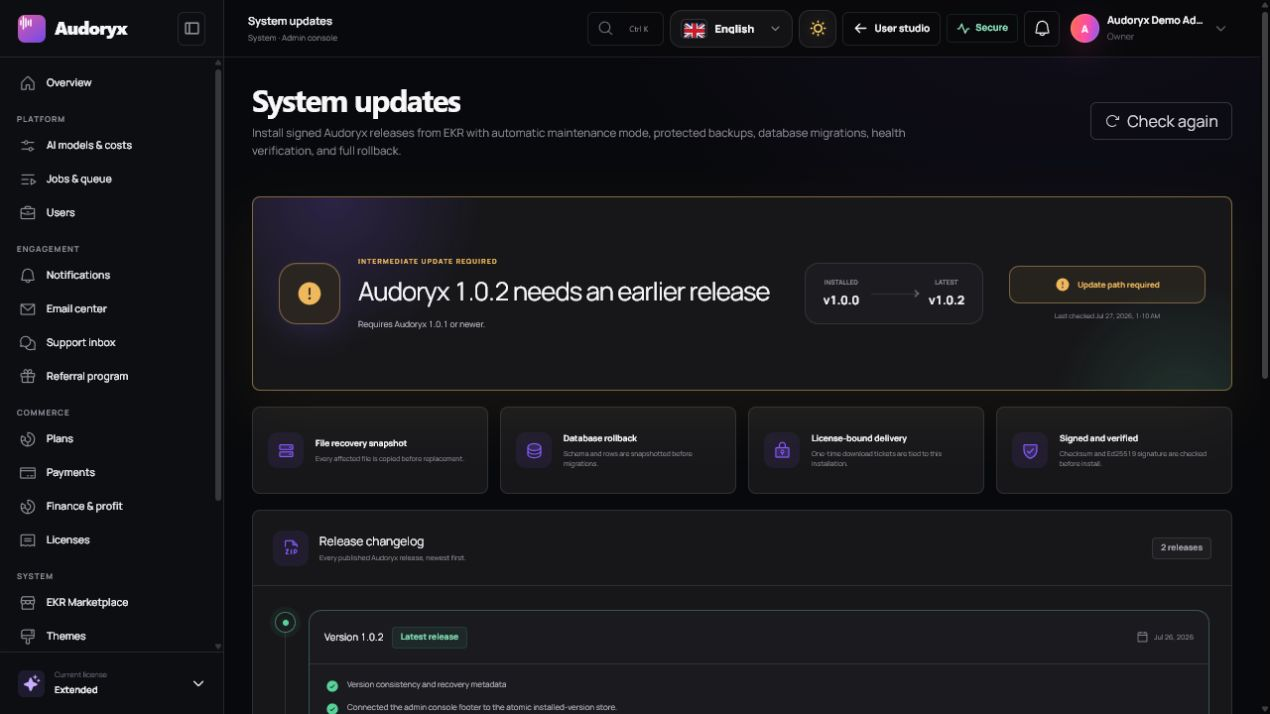The image size is (1270, 714).
Task: Click the EKR Marketplace store icon
Action: (x=28, y=603)
